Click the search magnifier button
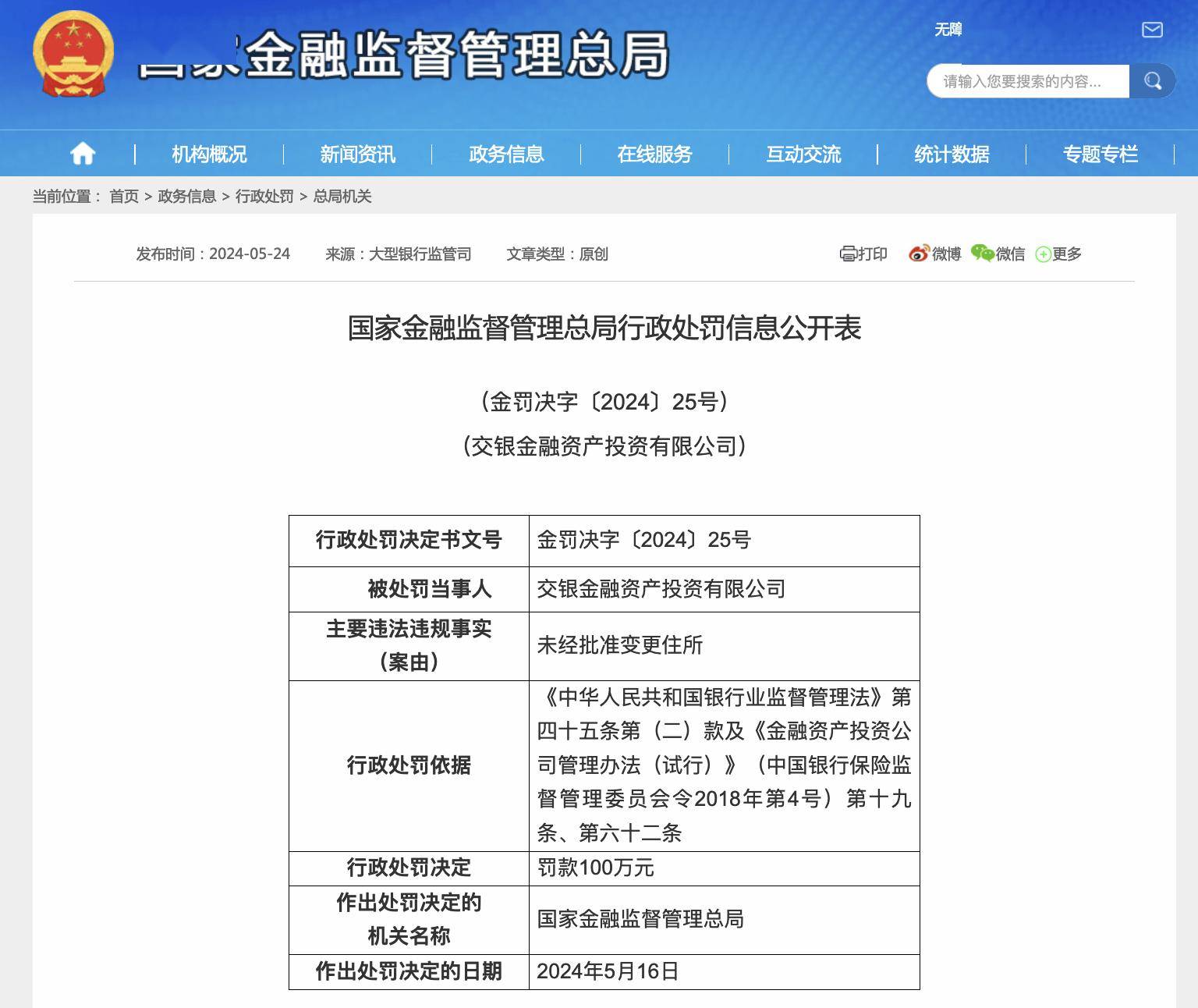 [x=1152, y=80]
